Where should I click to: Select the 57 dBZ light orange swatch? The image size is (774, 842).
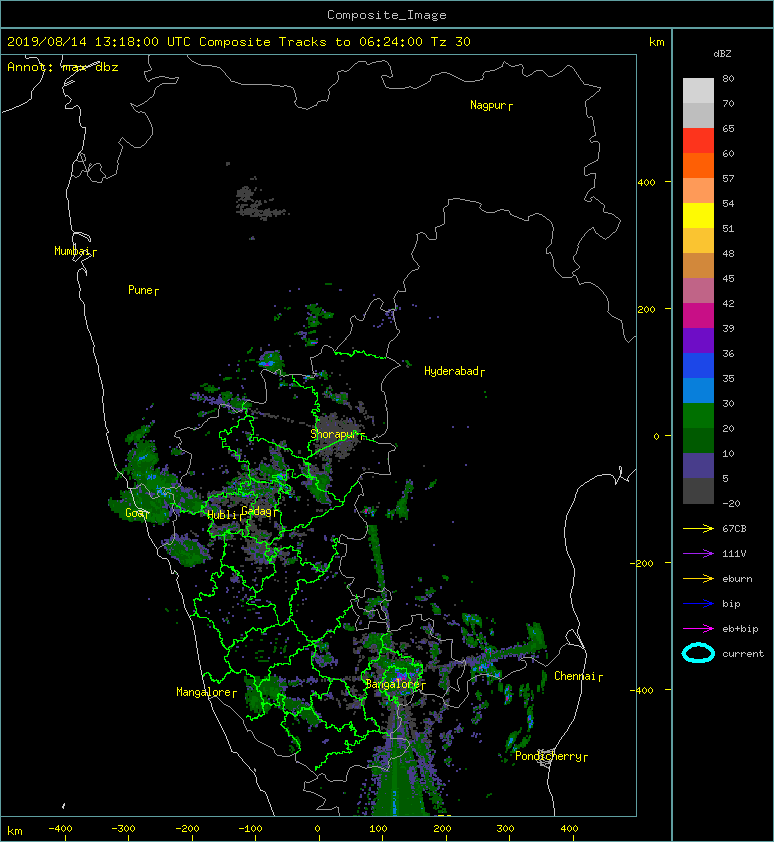click(x=698, y=190)
